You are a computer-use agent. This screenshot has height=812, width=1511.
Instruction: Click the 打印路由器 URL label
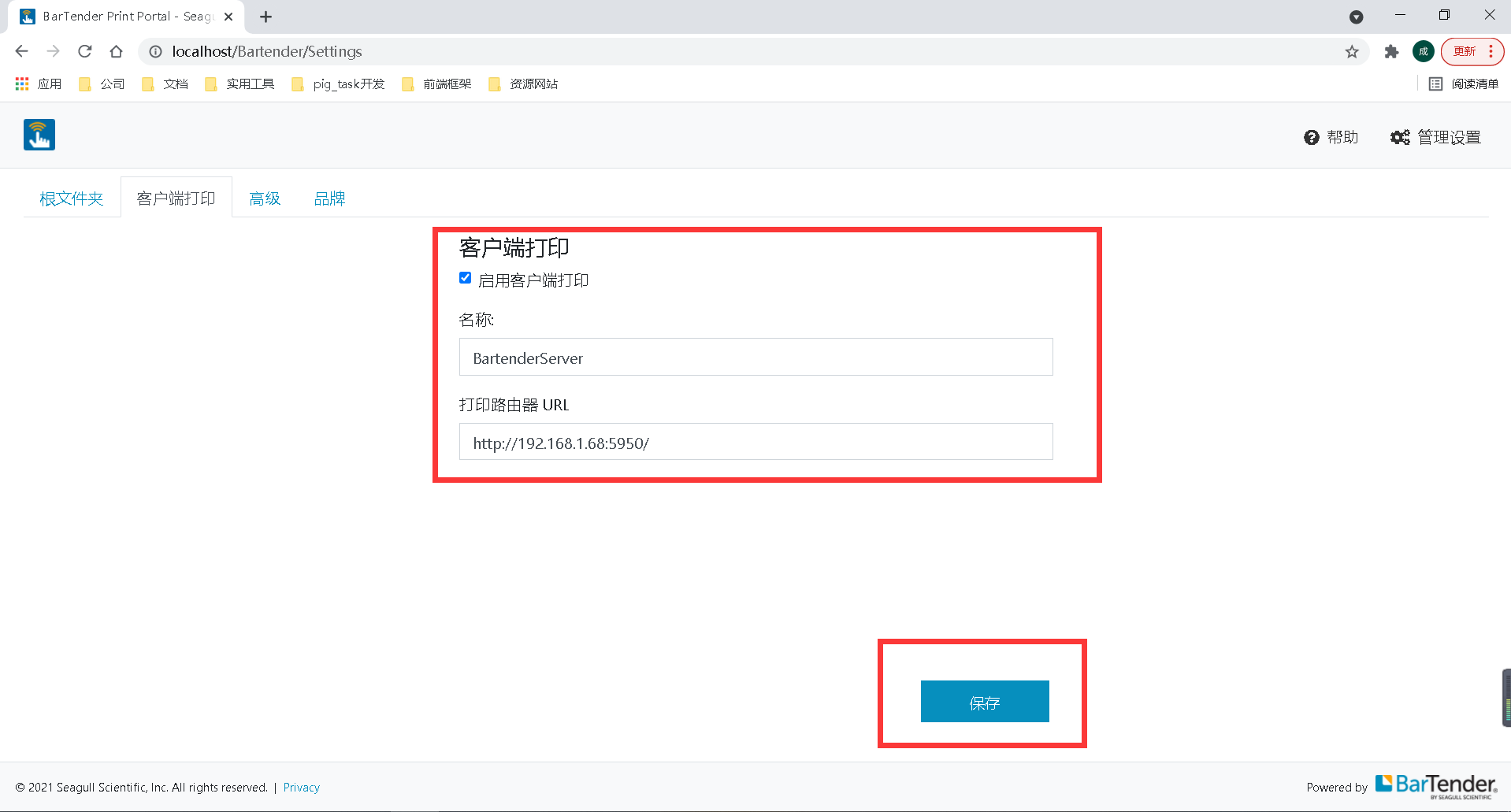[x=514, y=405]
